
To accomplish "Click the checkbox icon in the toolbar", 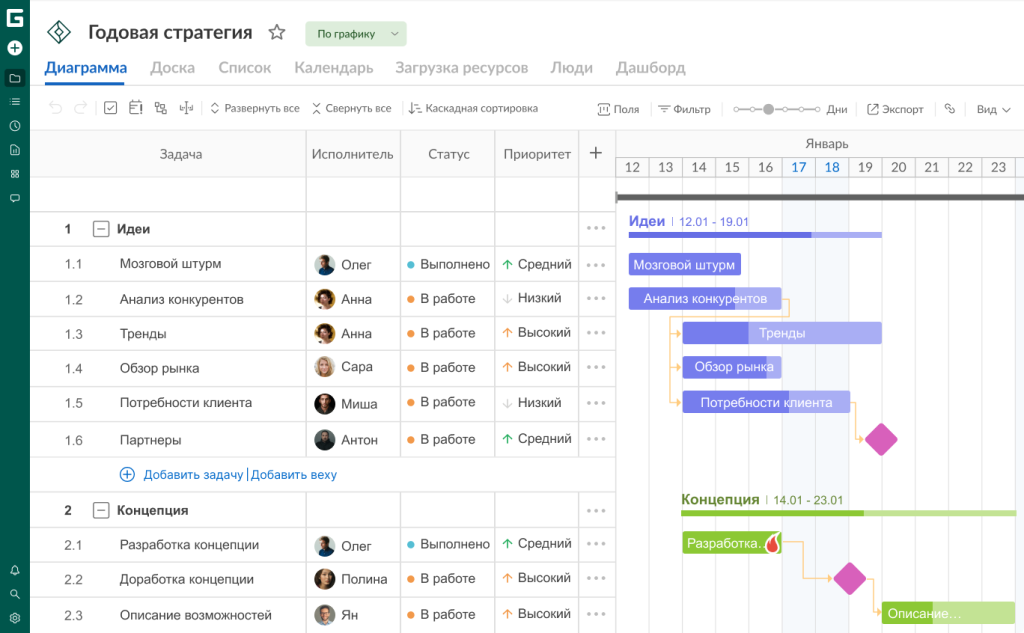I will 110,108.
